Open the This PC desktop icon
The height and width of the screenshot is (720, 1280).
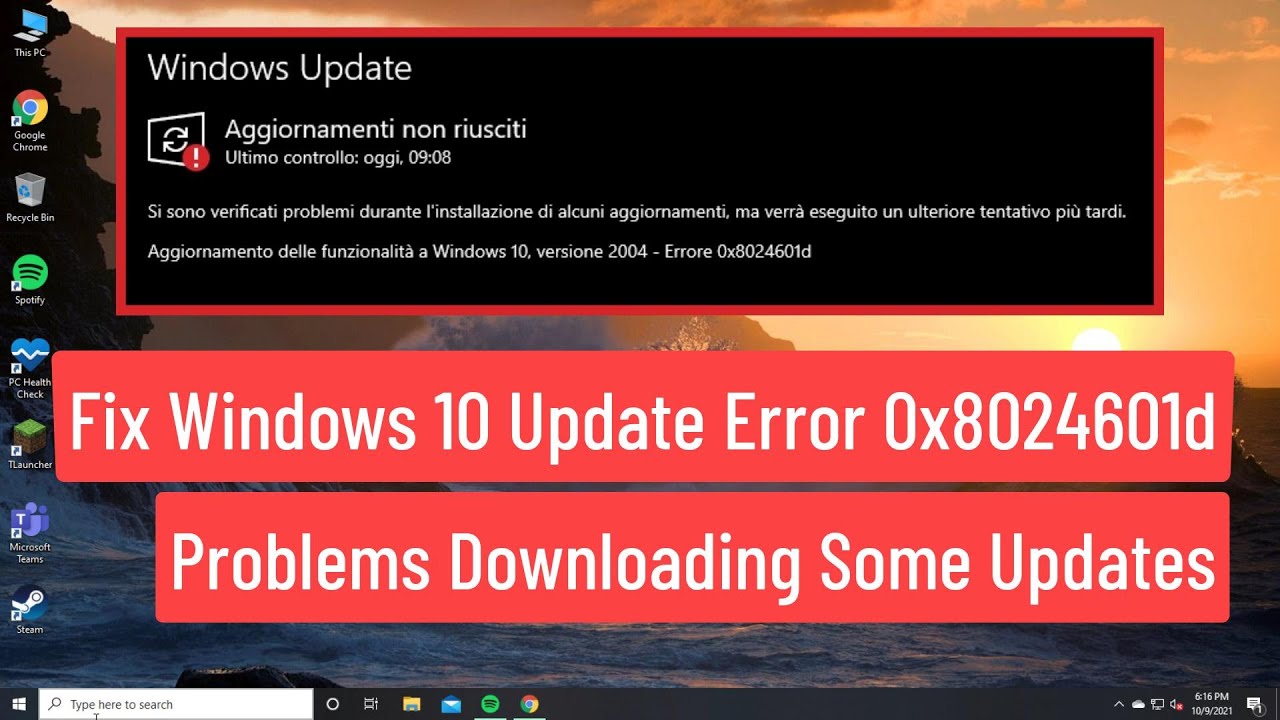click(x=30, y=31)
